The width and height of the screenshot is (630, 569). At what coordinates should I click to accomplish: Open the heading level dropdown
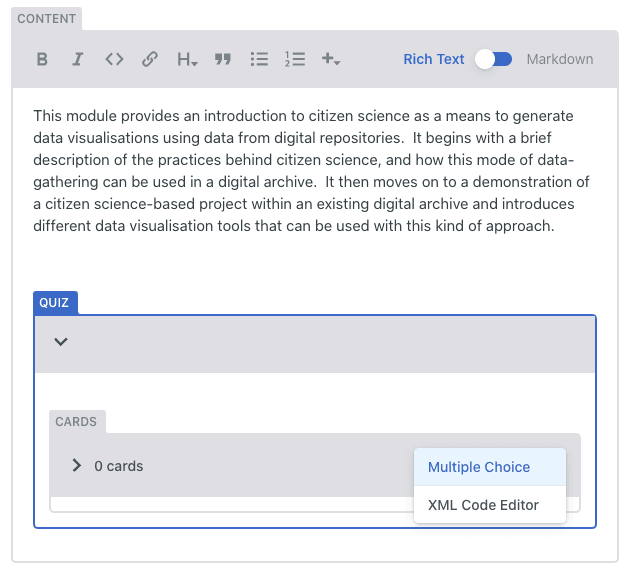[187, 59]
